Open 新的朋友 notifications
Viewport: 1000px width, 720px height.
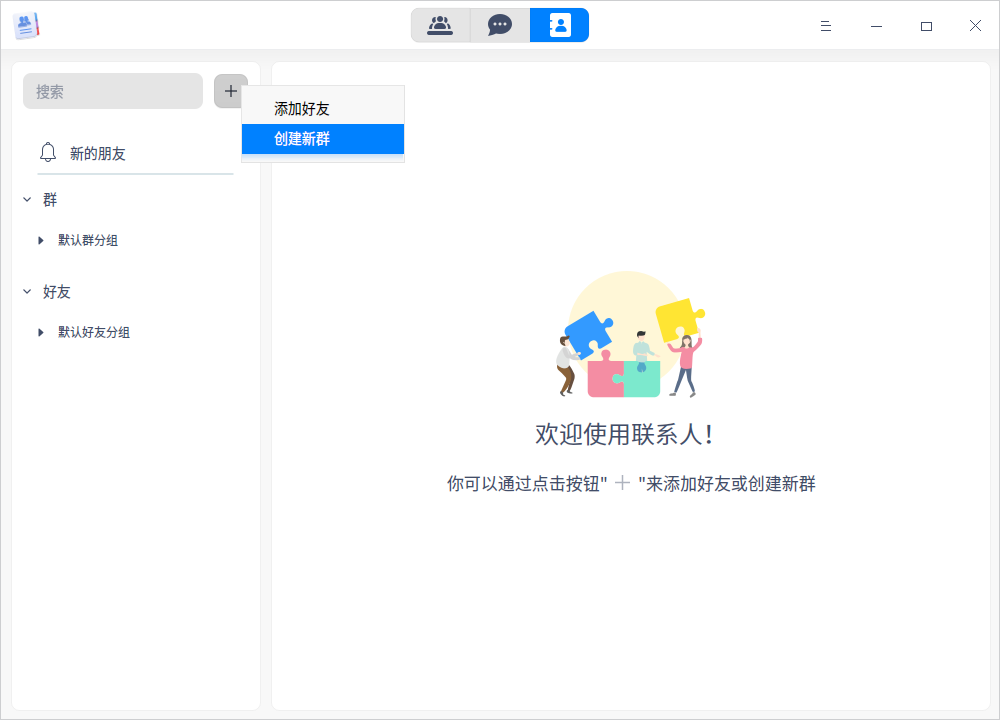[x=135, y=154]
